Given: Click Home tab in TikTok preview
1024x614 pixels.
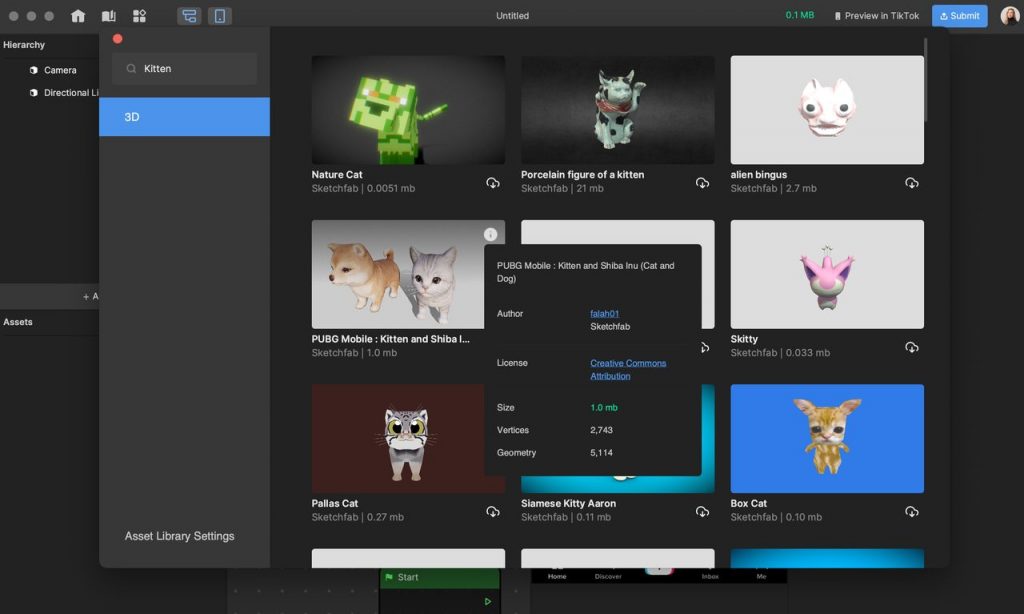Looking at the screenshot, I should pos(557,576).
